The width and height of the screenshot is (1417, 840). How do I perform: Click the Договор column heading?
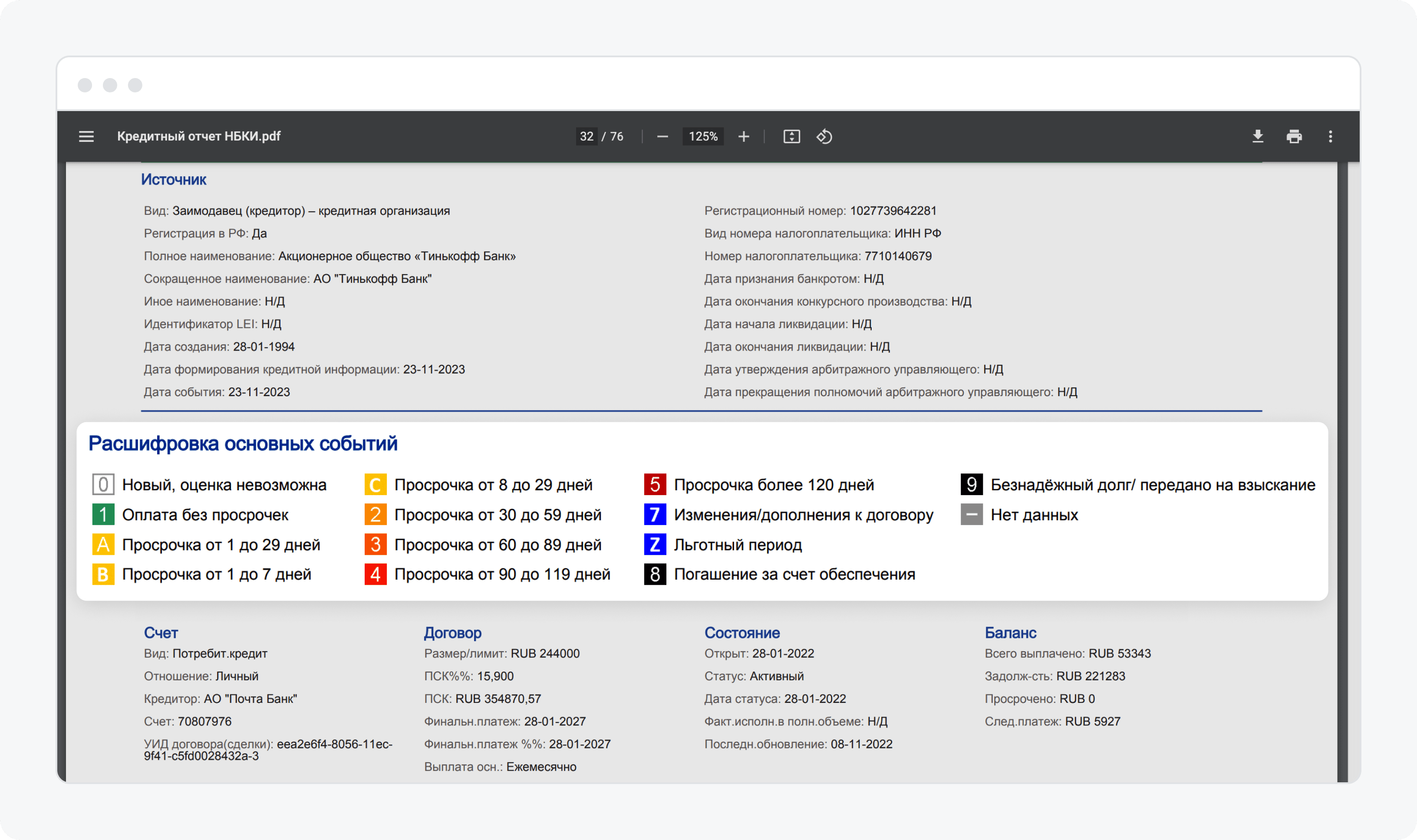tap(452, 633)
